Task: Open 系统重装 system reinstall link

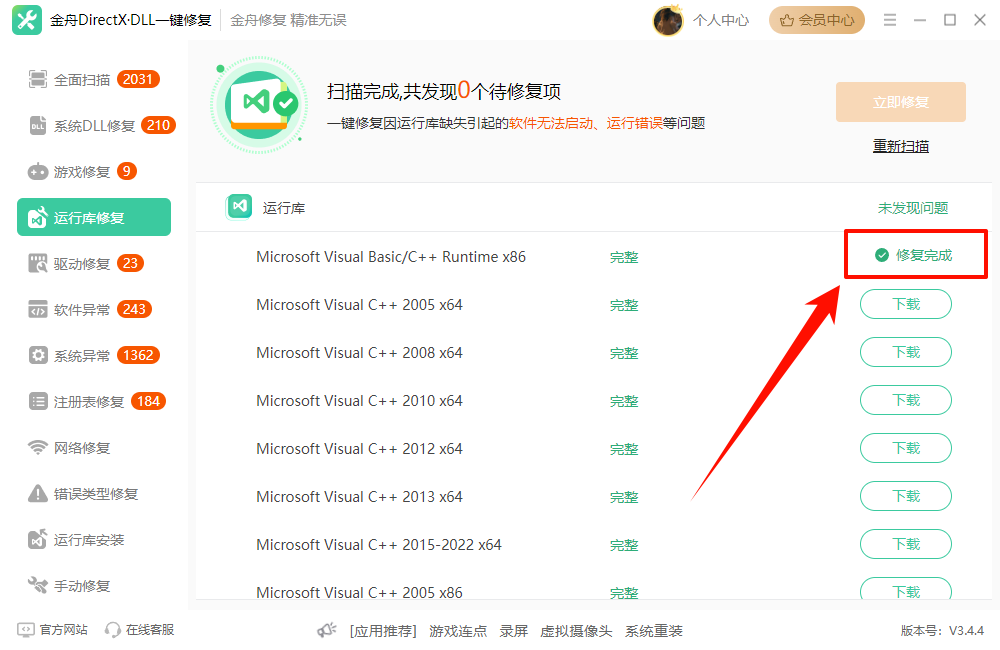Action: click(x=654, y=631)
